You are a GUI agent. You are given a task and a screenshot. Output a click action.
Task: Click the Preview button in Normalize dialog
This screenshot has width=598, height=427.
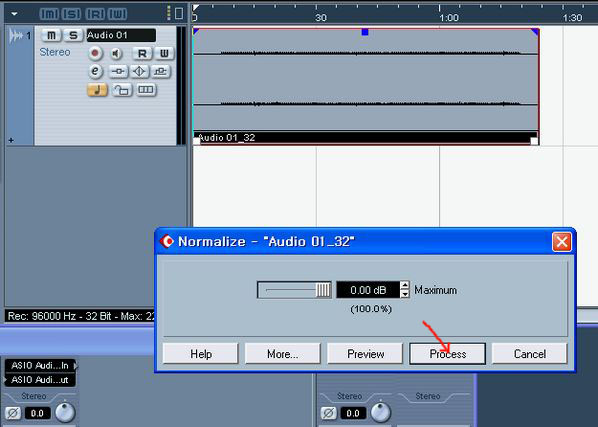point(365,354)
